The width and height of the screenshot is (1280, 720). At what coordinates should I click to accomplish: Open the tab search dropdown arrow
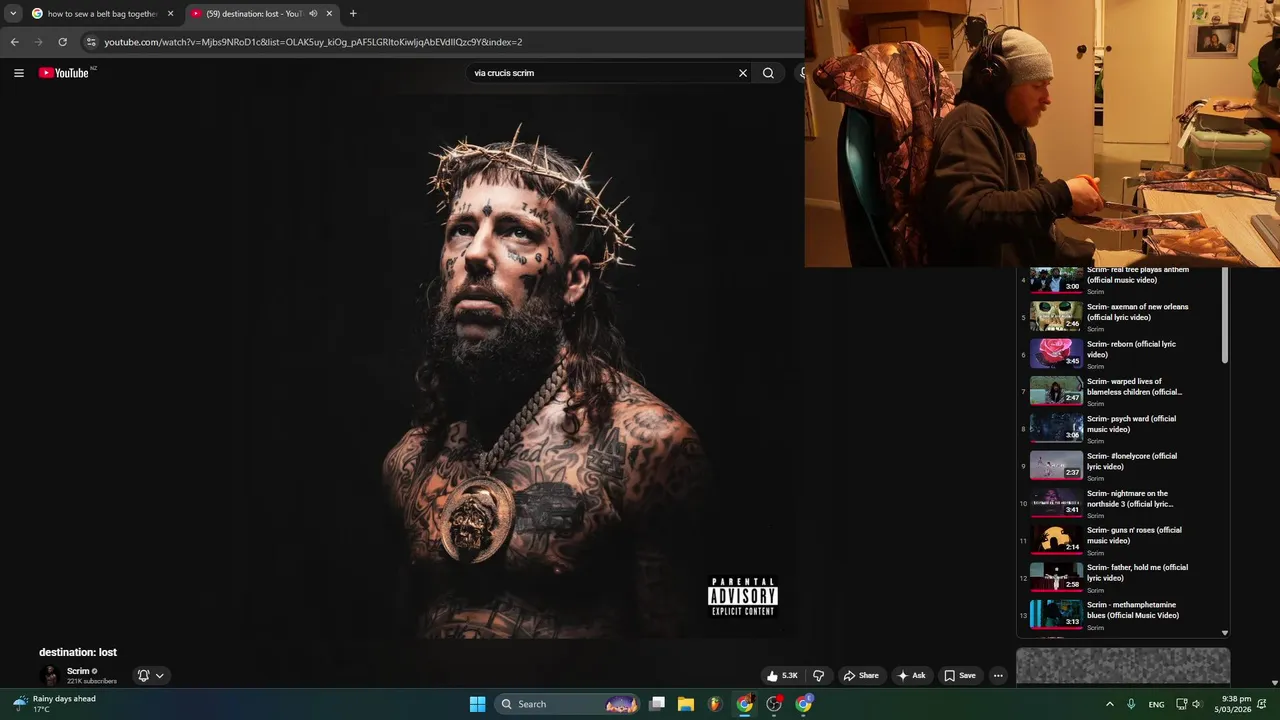(13, 14)
